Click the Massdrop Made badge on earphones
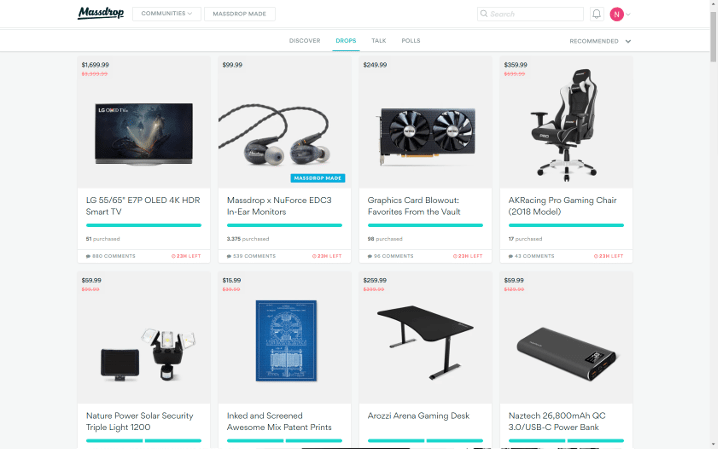 pos(317,178)
